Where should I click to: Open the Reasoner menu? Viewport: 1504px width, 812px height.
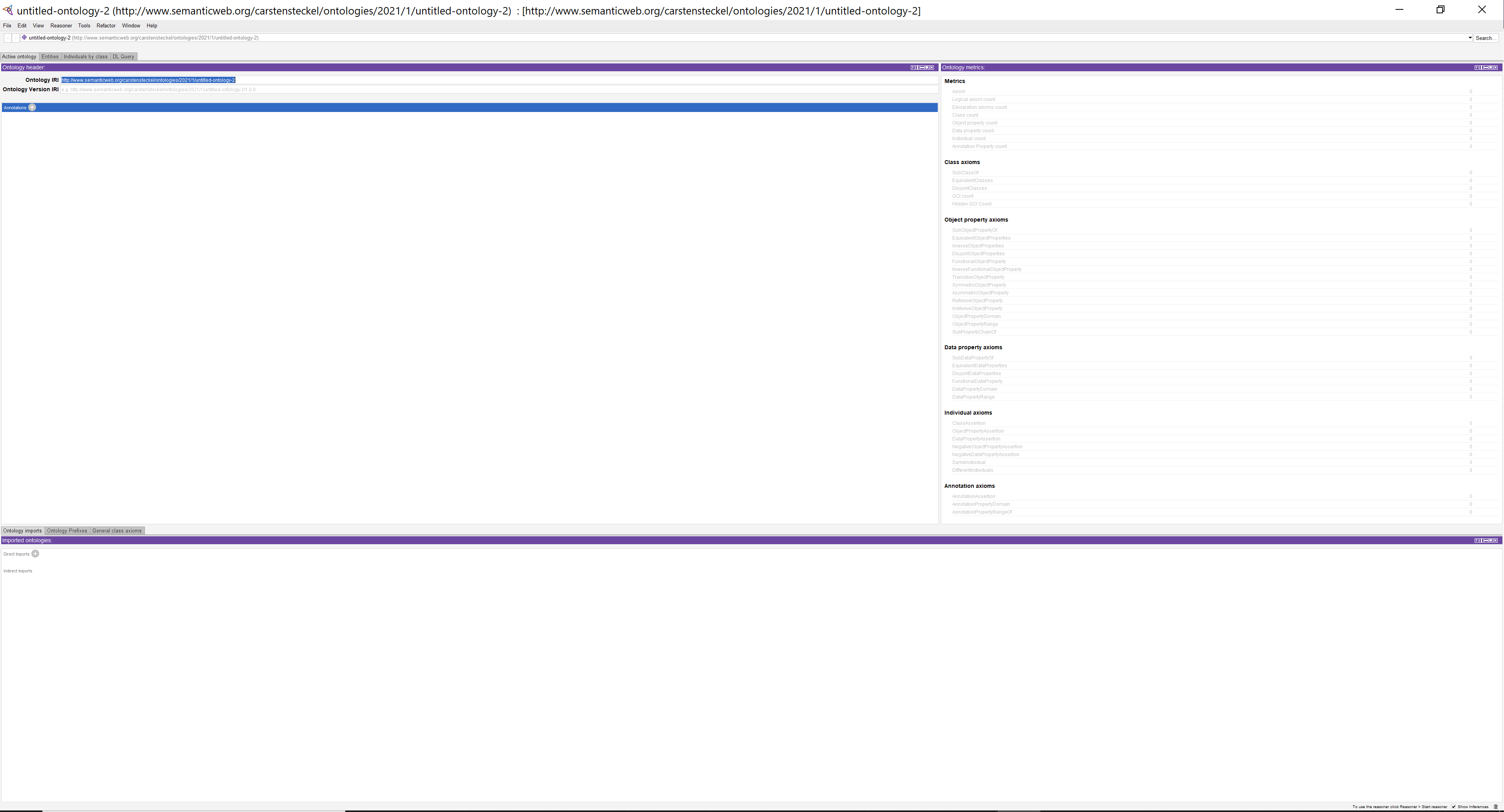click(61, 26)
